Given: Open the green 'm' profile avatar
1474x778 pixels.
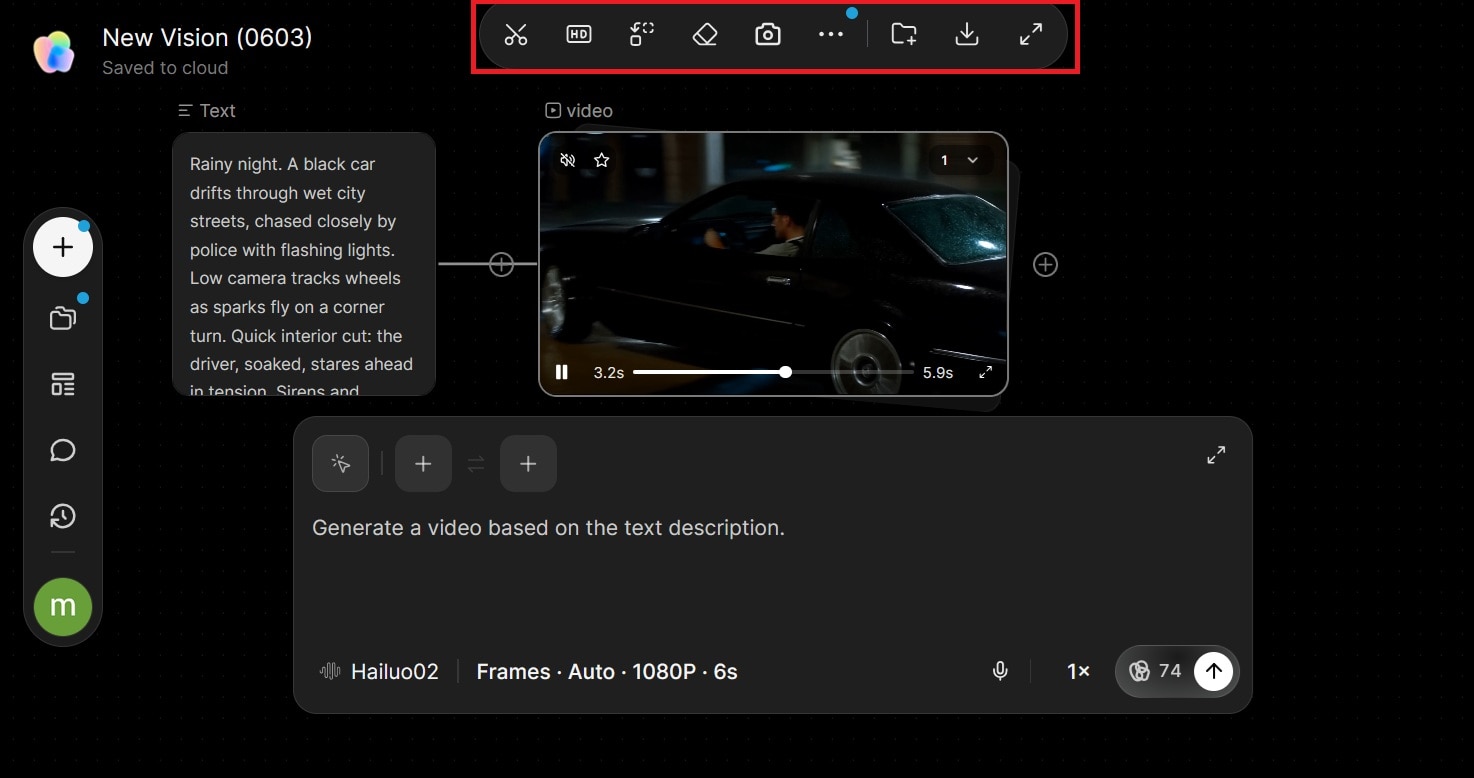Looking at the screenshot, I should tap(63, 607).
